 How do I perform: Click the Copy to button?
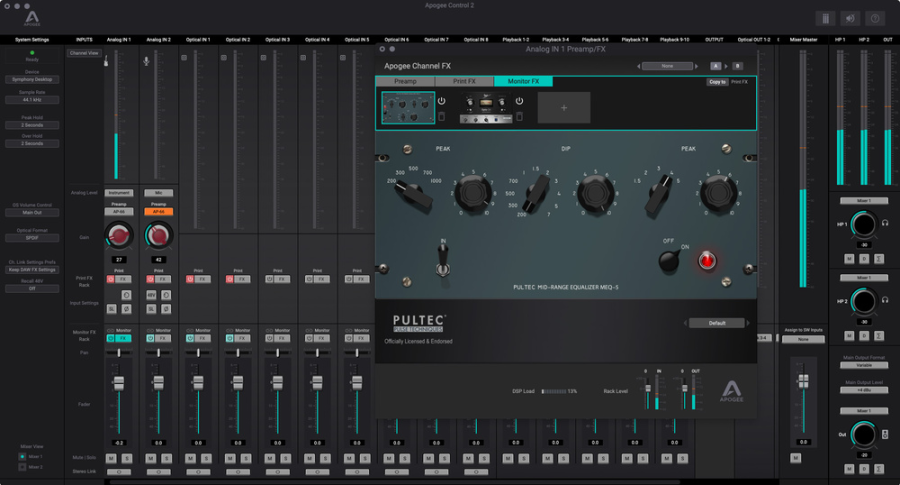coord(717,82)
